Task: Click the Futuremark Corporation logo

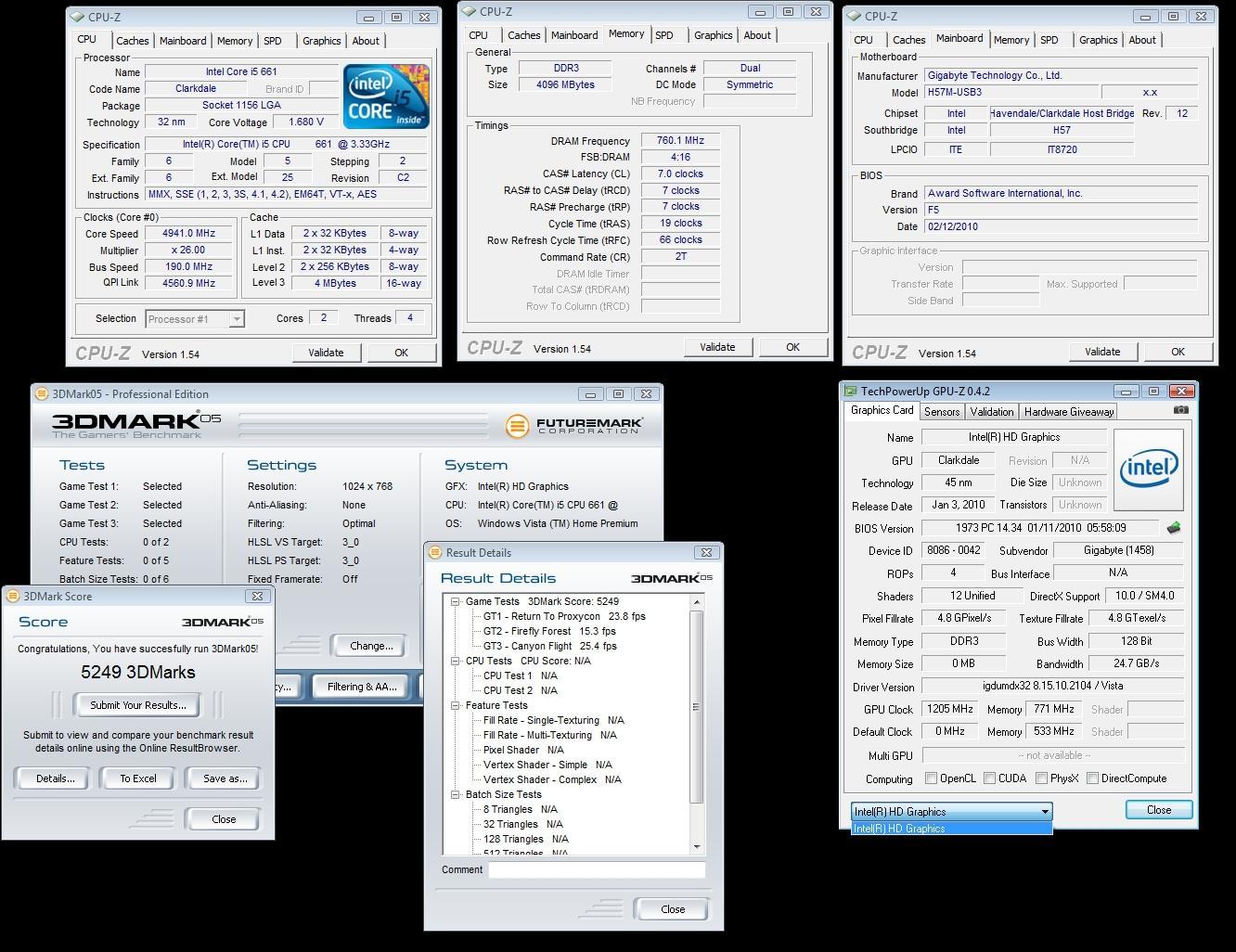Action: coord(574,426)
